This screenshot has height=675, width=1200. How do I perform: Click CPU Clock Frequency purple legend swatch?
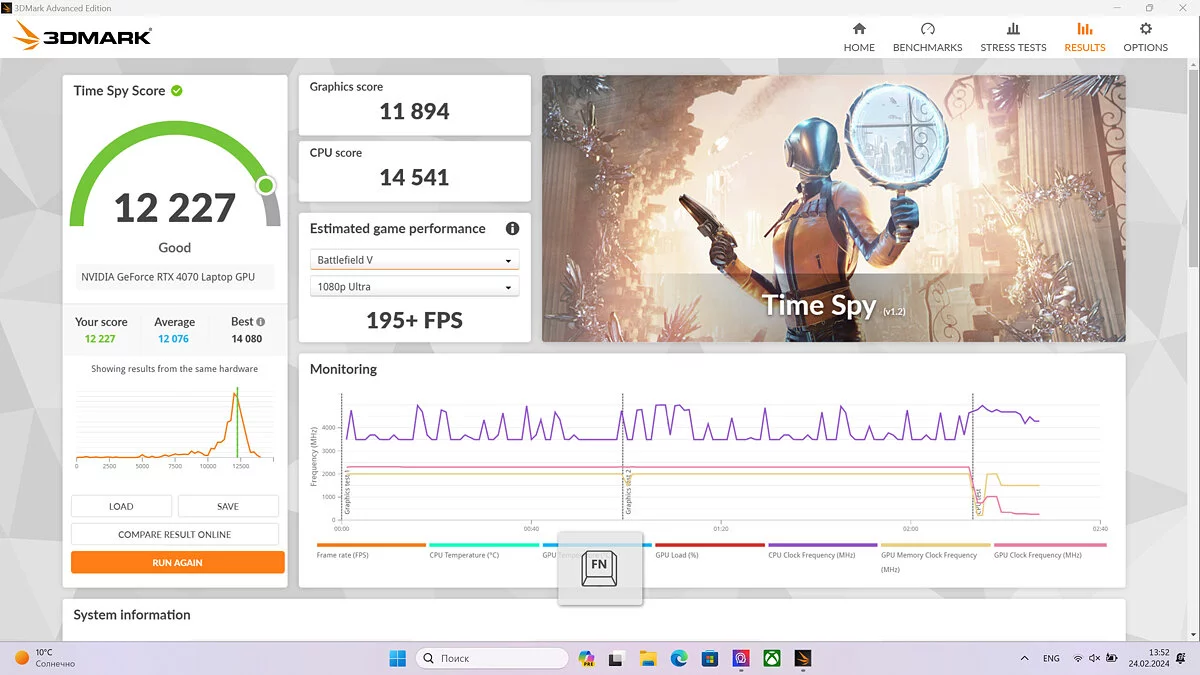point(823,545)
